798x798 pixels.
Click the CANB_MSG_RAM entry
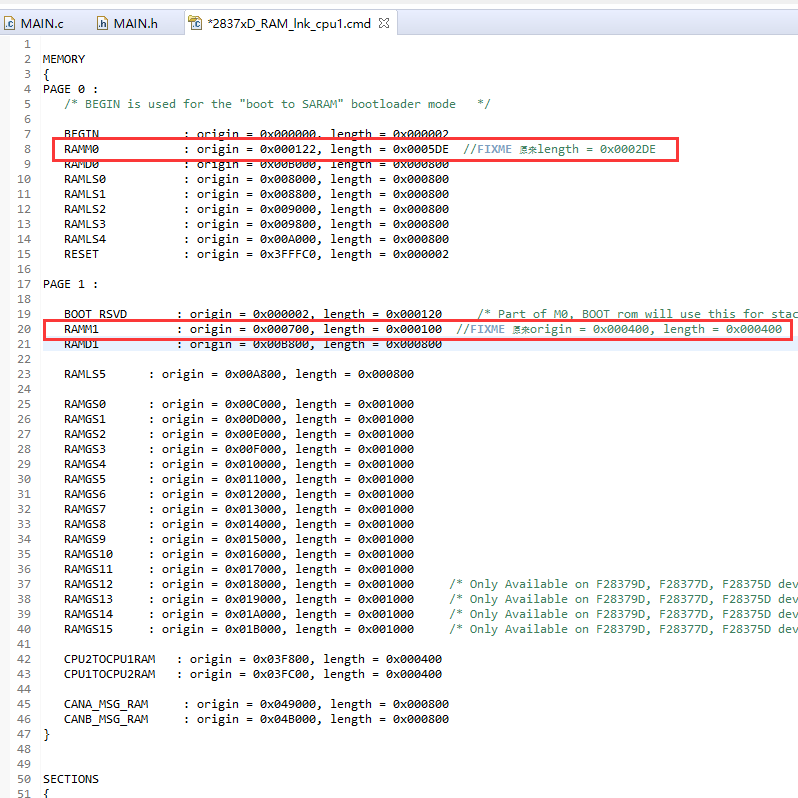click(x=106, y=719)
